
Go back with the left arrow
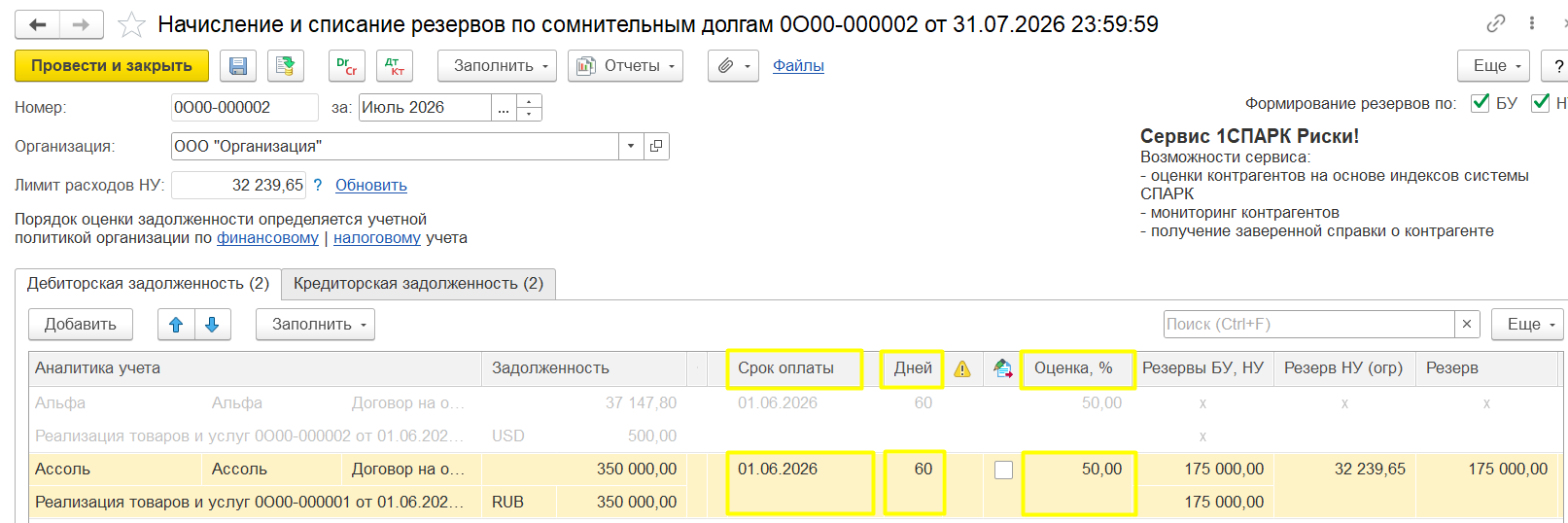point(37,24)
